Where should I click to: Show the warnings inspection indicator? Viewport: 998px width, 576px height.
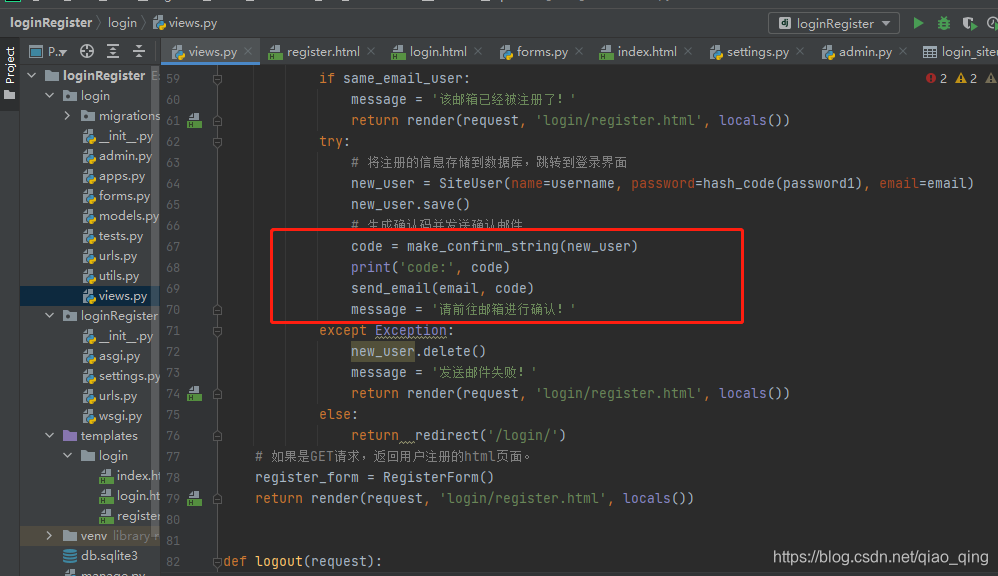pyautogui.click(x=966, y=78)
